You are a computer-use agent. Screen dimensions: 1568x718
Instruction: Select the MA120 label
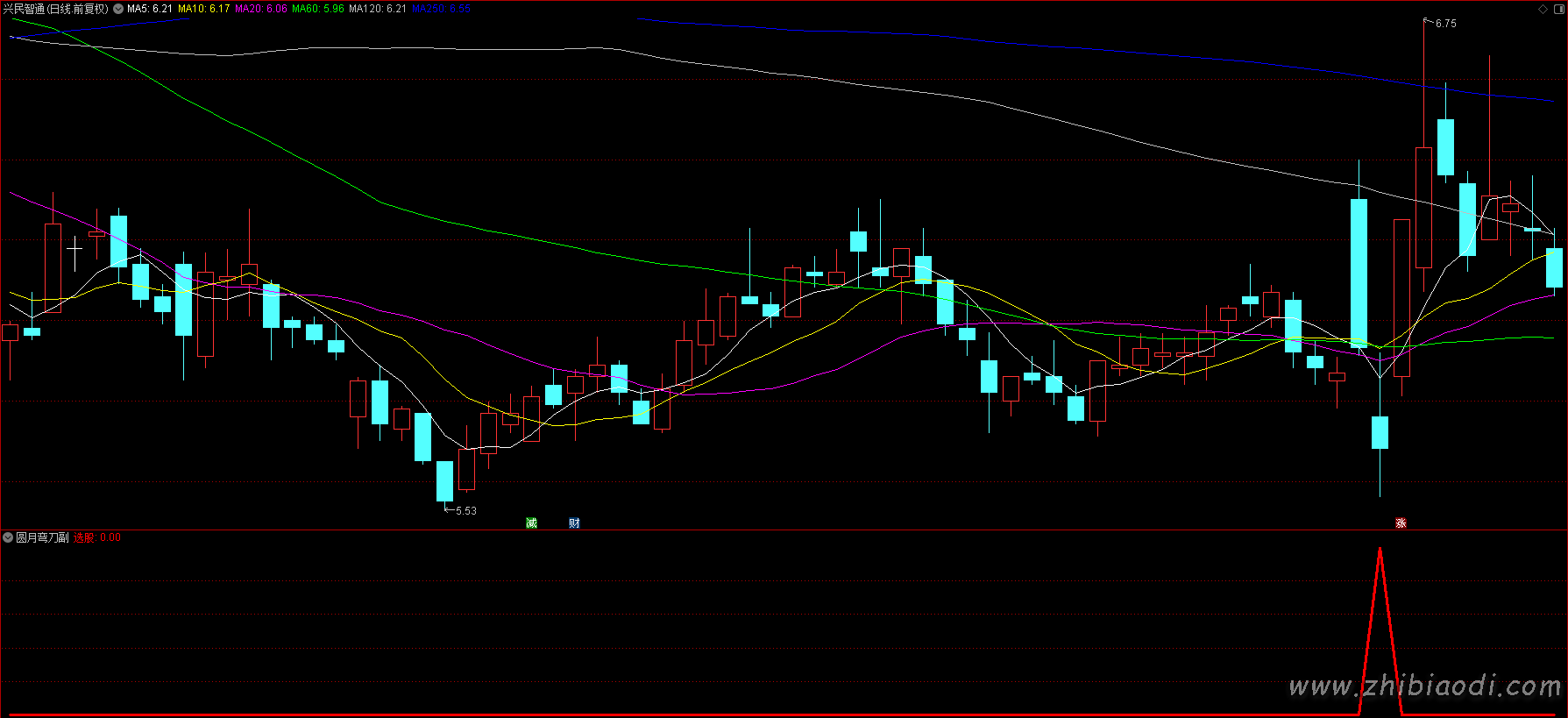(x=377, y=9)
